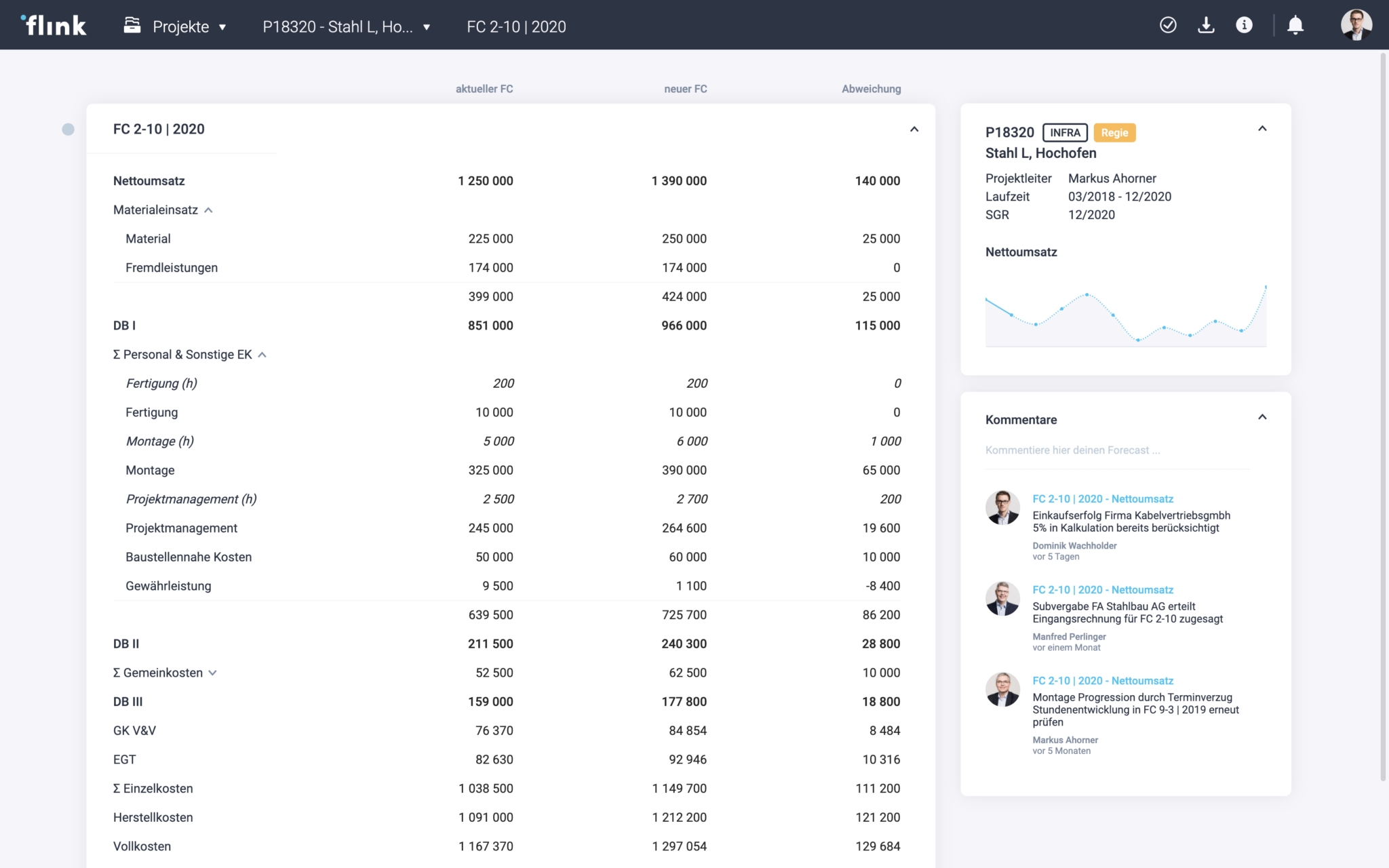Click Dominik Wachholder's comment avatar
This screenshot has width=1389, height=868.
tap(1002, 507)
